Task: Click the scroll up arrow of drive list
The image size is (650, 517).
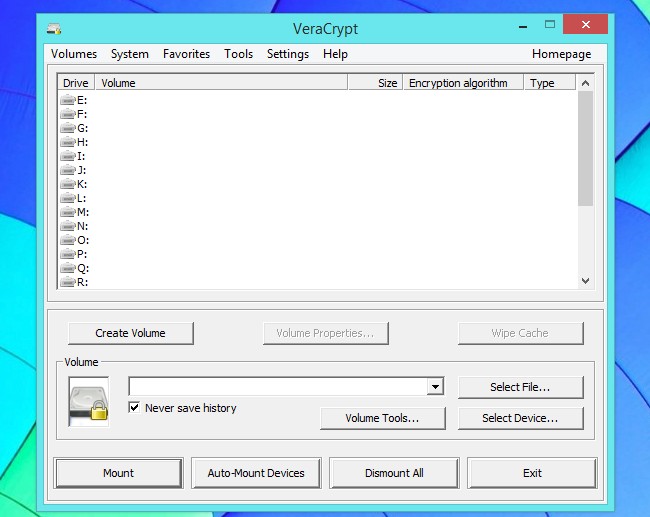Action: [585, 83]
